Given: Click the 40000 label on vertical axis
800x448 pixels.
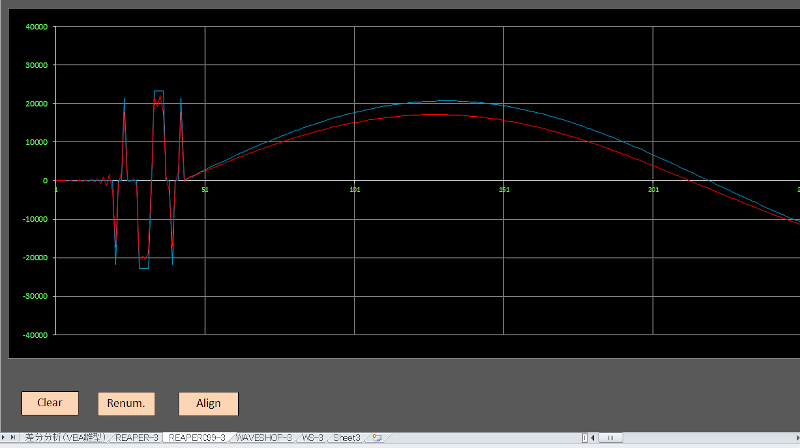Looking at the screenshot, I should tap(36, 27).
